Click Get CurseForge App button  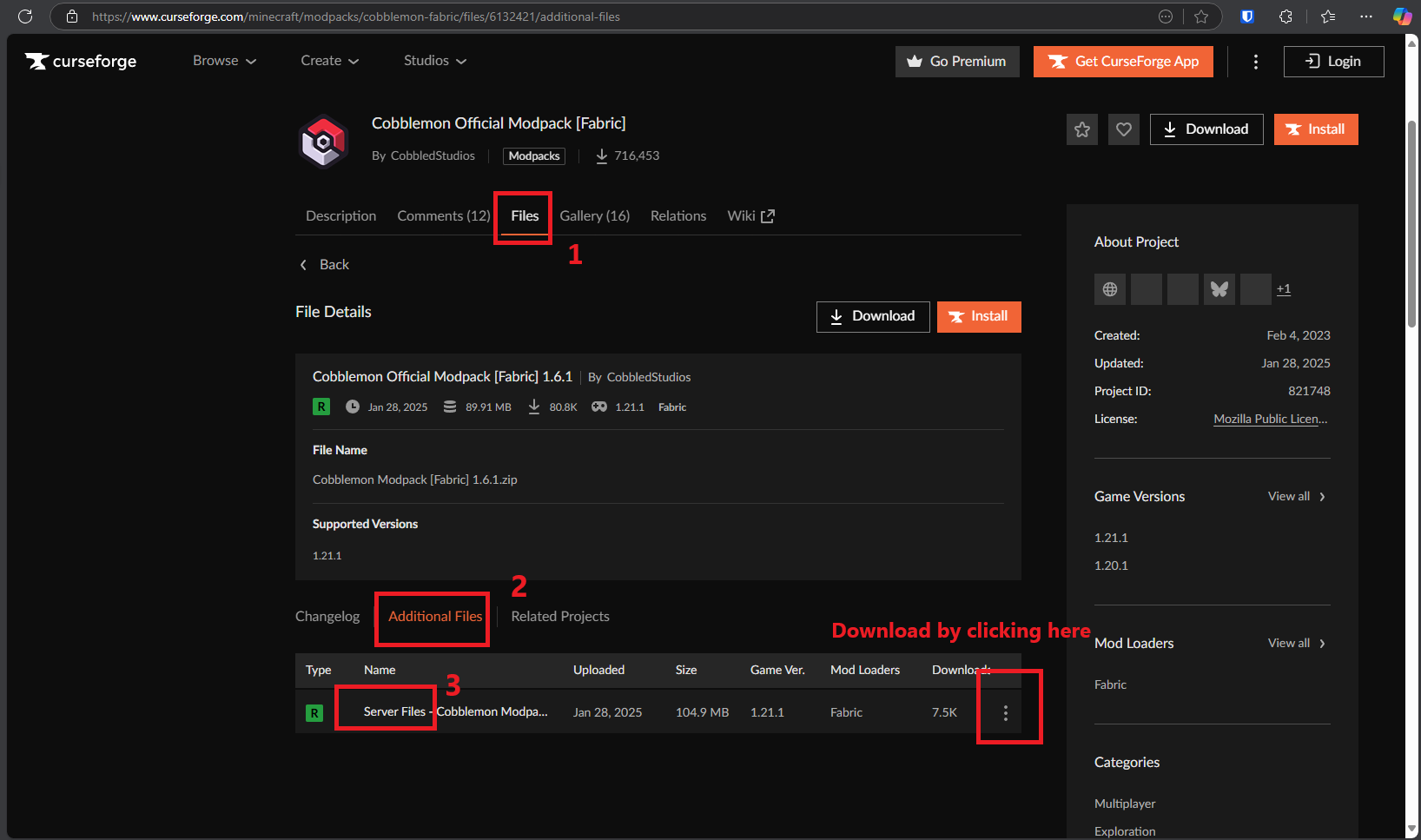coord(1123,62)
